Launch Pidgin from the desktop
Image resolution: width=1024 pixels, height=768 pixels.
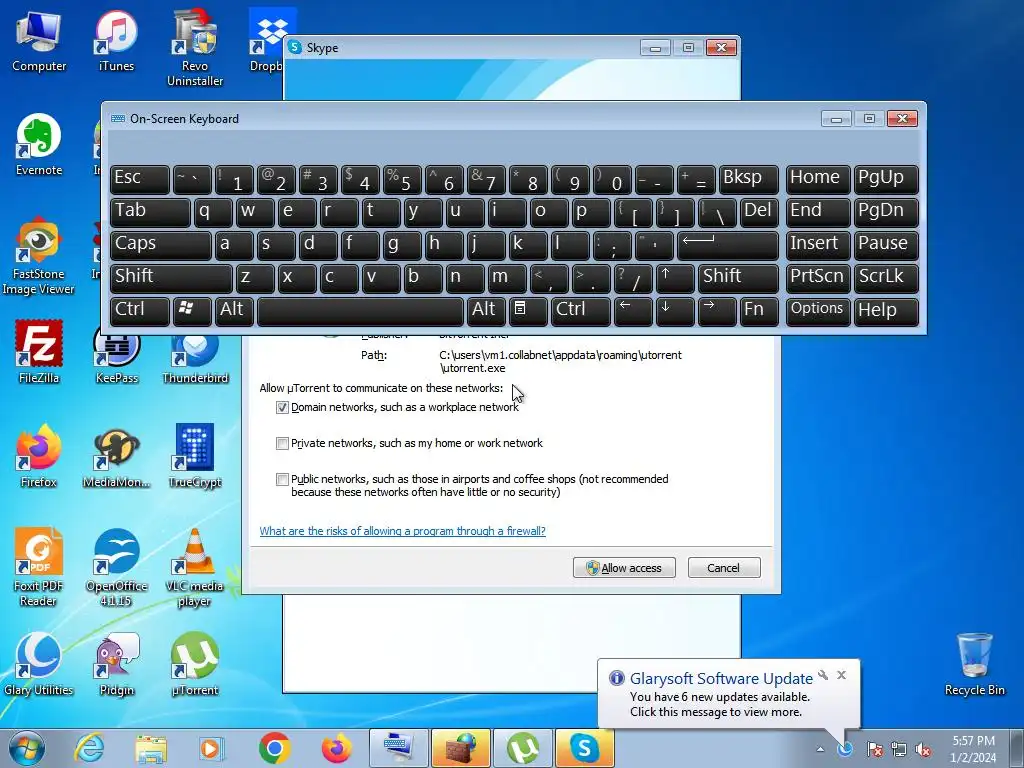[116, 665]
